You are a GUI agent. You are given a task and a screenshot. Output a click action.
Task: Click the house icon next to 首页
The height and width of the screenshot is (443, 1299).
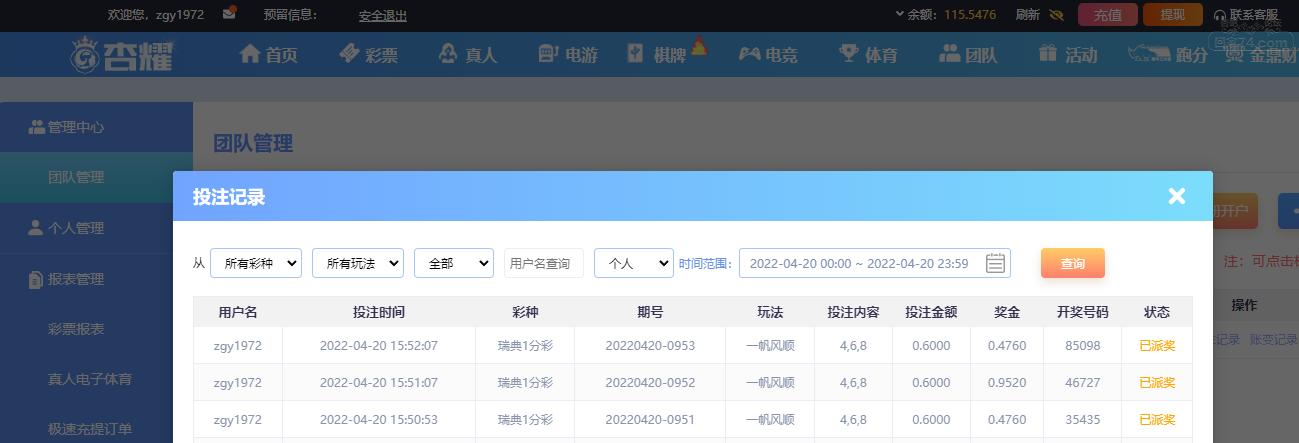click(x=250, y=54)
